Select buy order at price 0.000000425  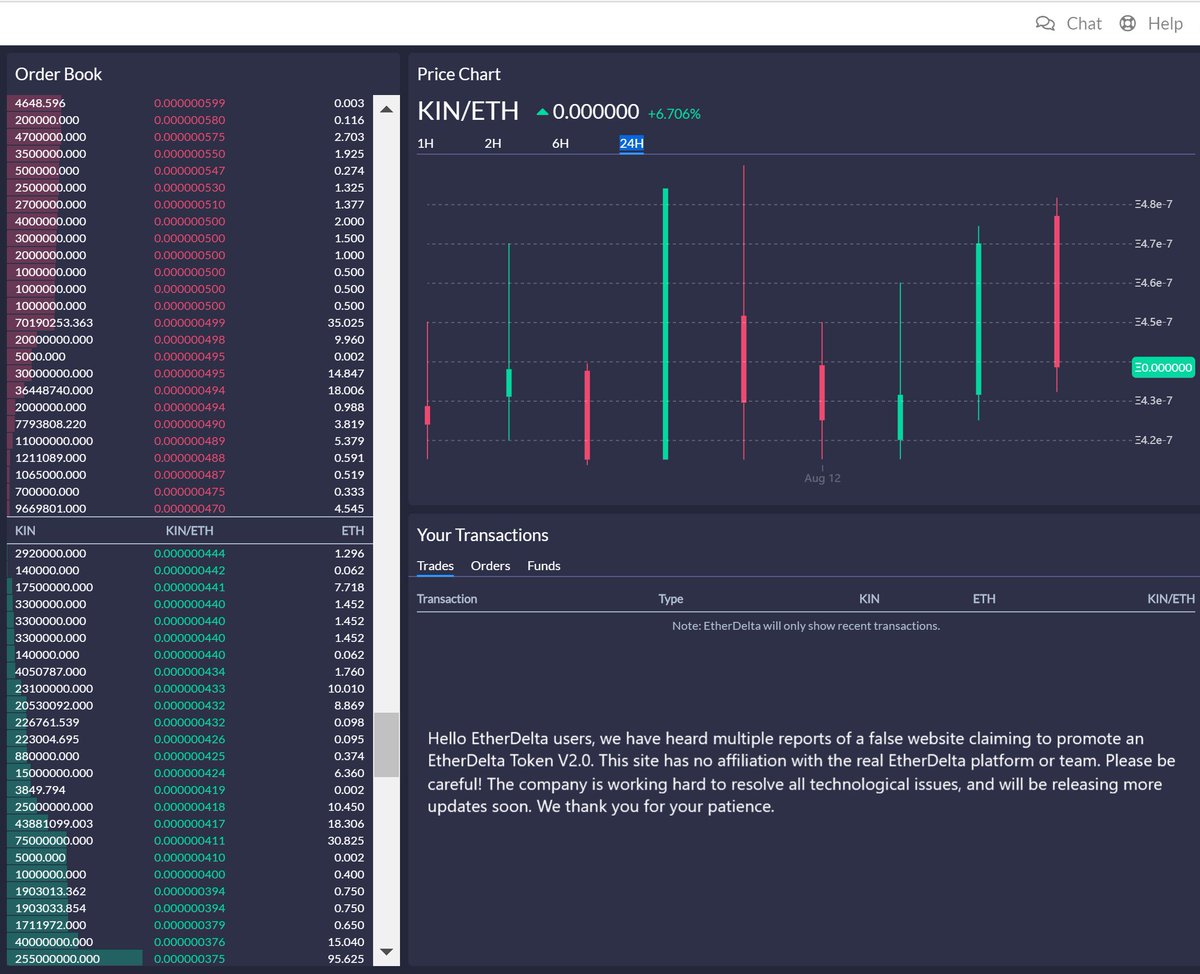190,756
